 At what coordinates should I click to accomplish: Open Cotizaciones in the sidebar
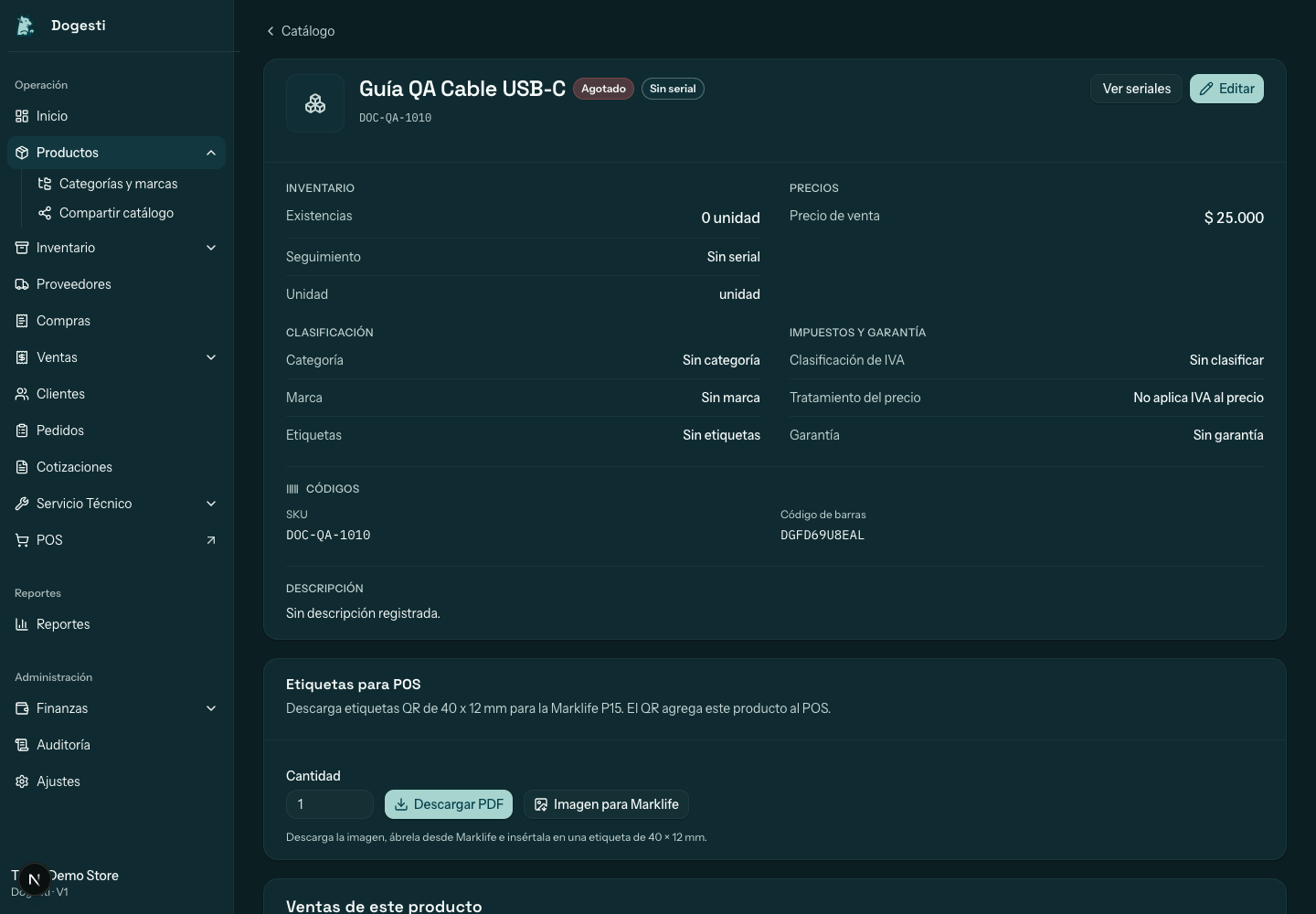(x=116, y=467)
